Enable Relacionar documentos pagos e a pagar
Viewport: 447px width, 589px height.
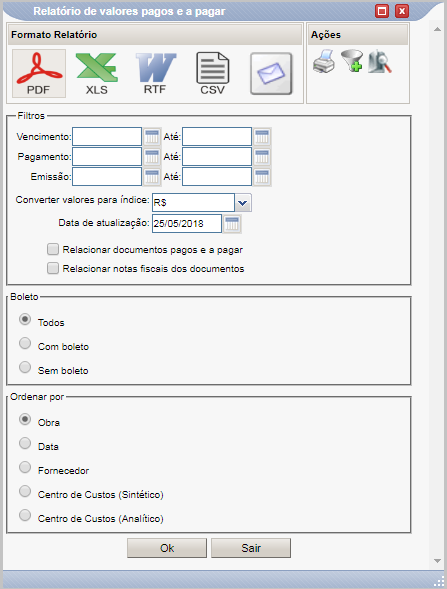[x=53, y=249]
